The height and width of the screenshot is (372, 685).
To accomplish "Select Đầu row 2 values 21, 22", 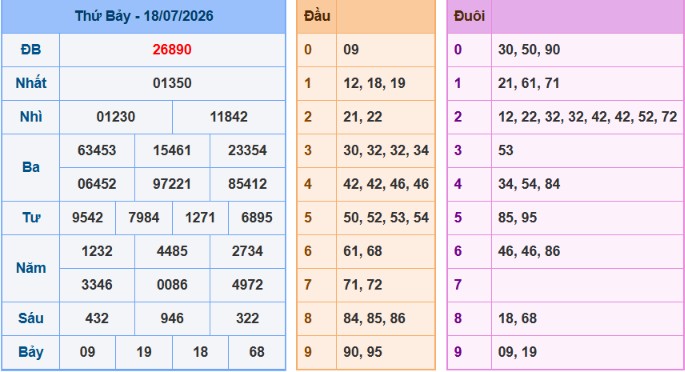I will coord(363,117).
